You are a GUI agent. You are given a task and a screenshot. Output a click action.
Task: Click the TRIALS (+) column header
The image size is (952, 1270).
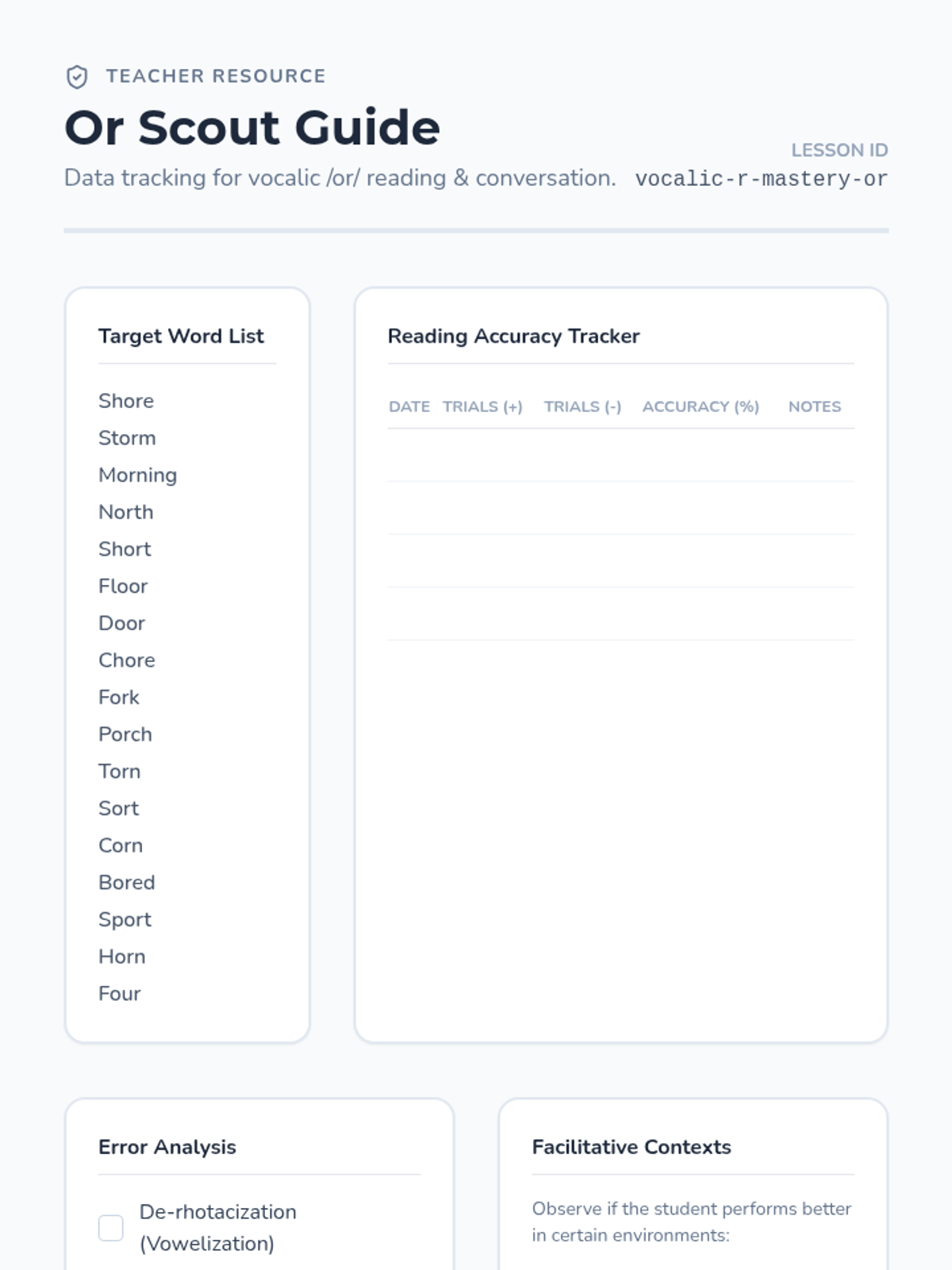[482, 406]
